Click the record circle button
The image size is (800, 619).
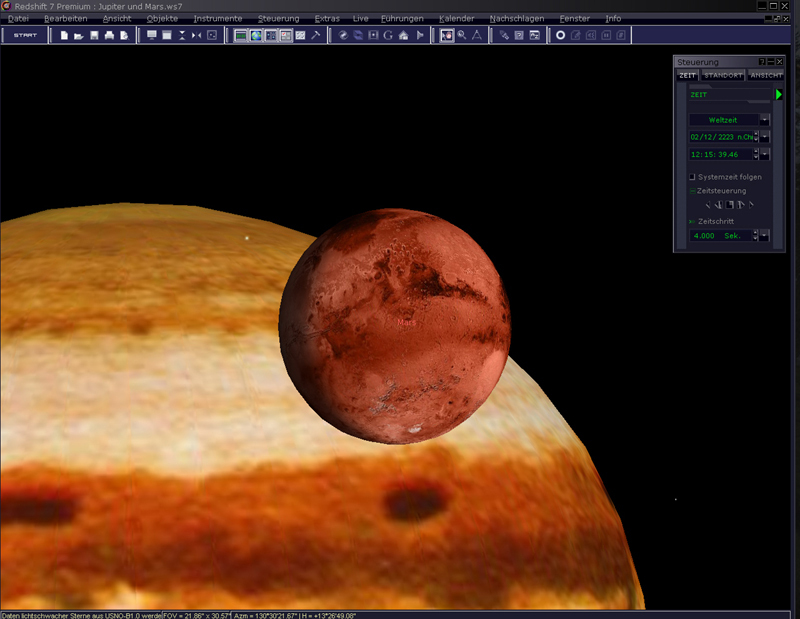tap(560, 35)
